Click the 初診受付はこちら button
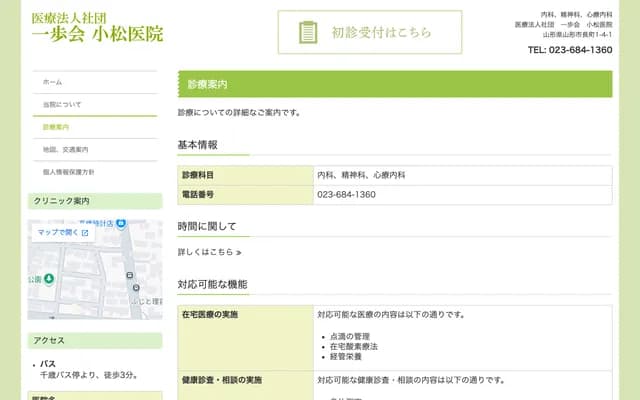640x400 pixels. click(370, 32)
